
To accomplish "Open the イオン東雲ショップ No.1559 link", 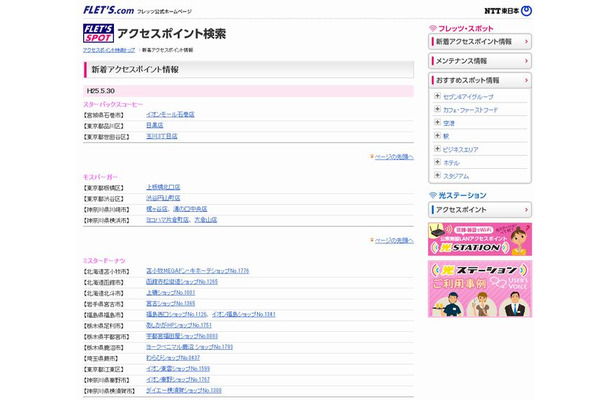I will (178, 369).
